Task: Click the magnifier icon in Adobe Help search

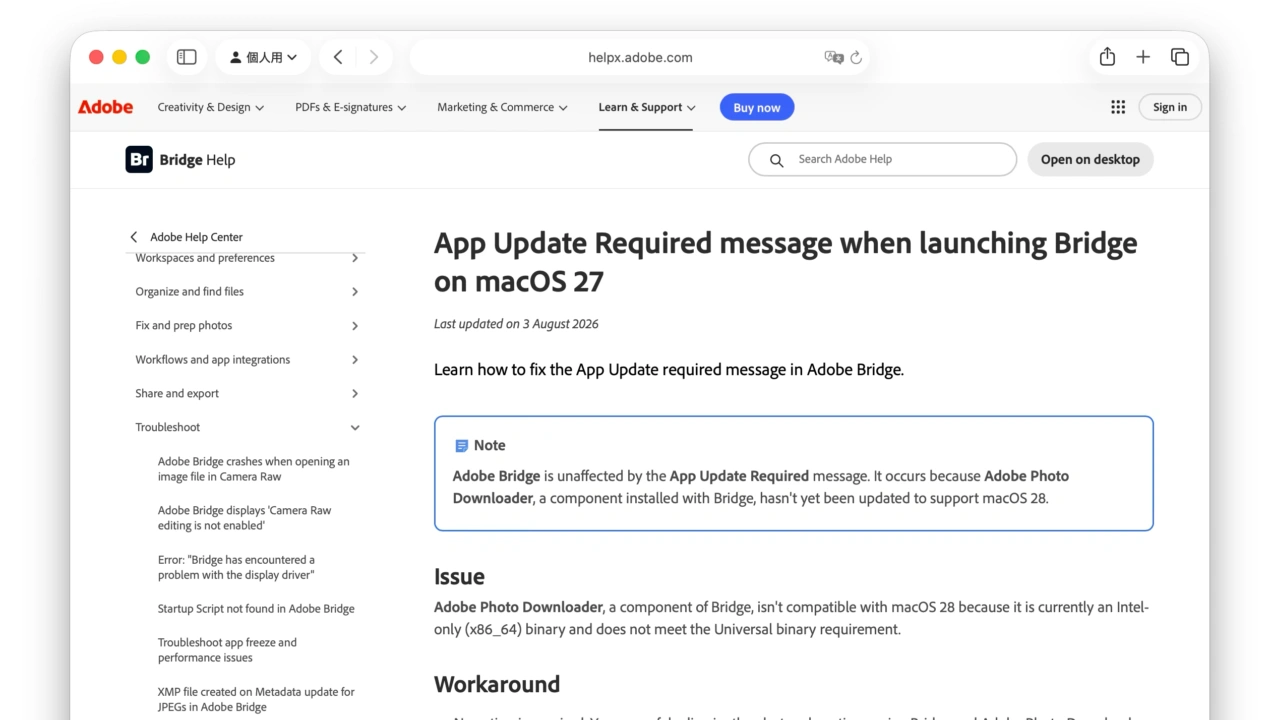Action: click(776, 160)
